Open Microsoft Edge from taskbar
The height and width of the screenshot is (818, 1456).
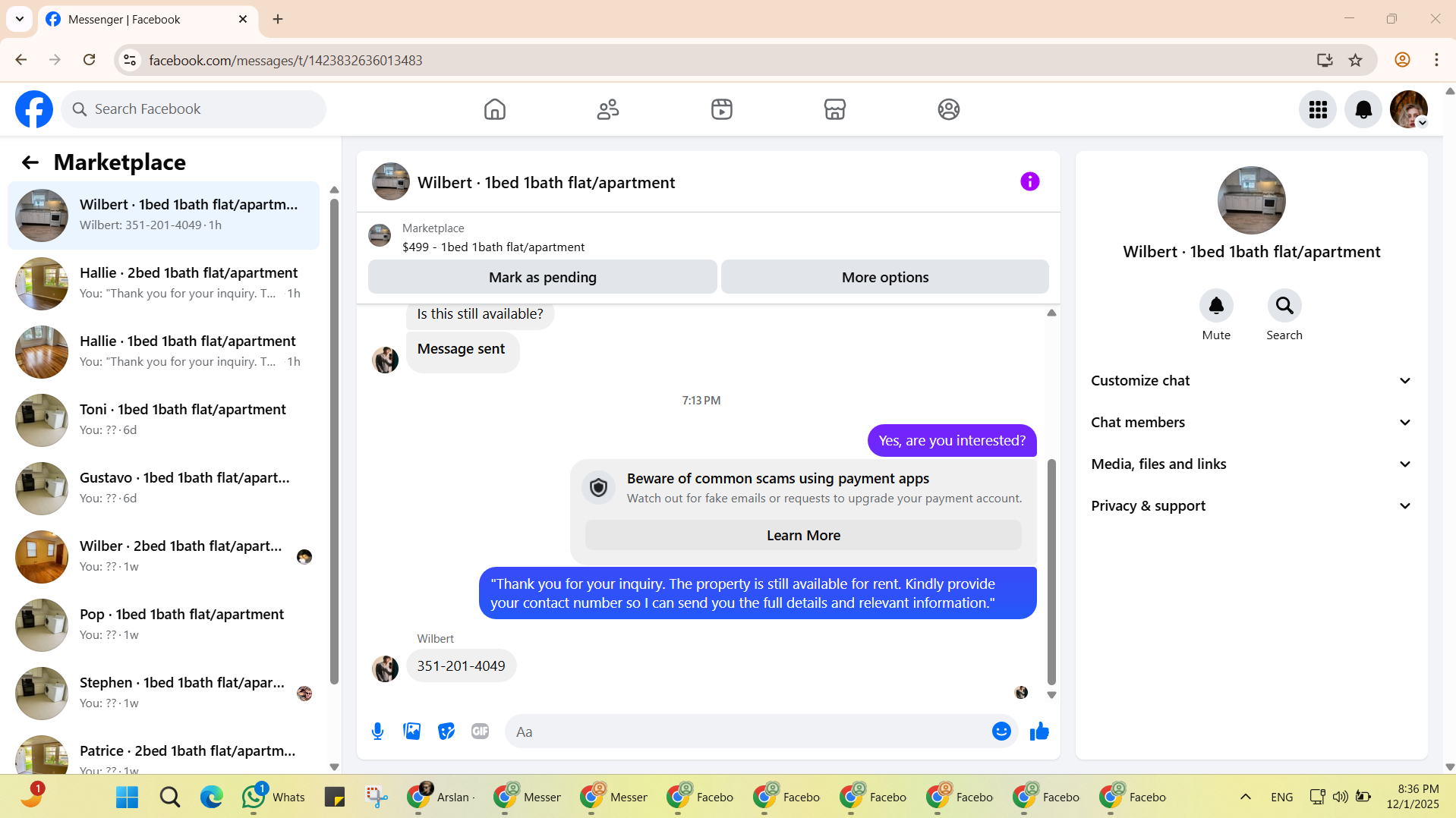click(211, 797)
